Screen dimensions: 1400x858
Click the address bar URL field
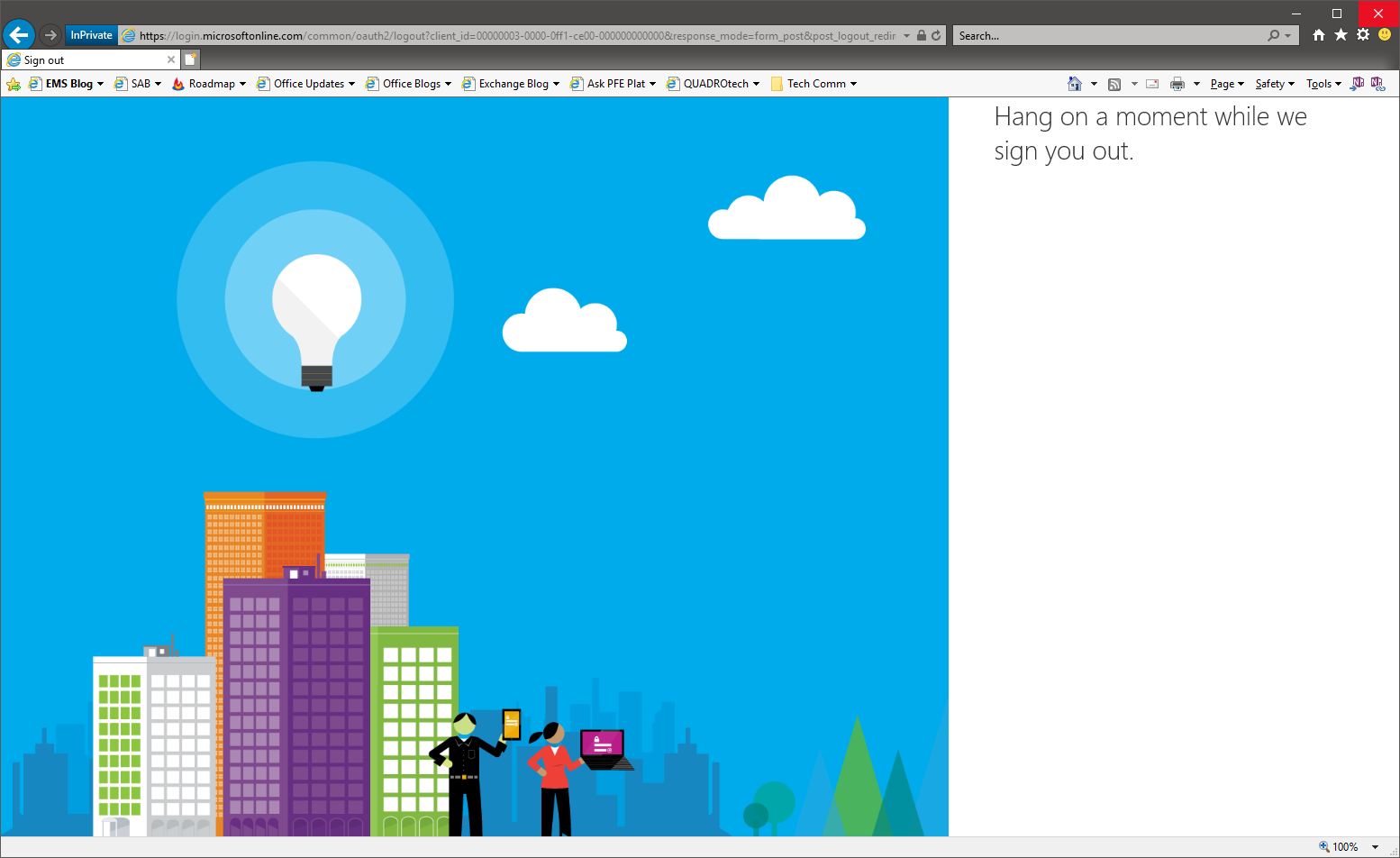pyautogui.click(x=517, y=36)
